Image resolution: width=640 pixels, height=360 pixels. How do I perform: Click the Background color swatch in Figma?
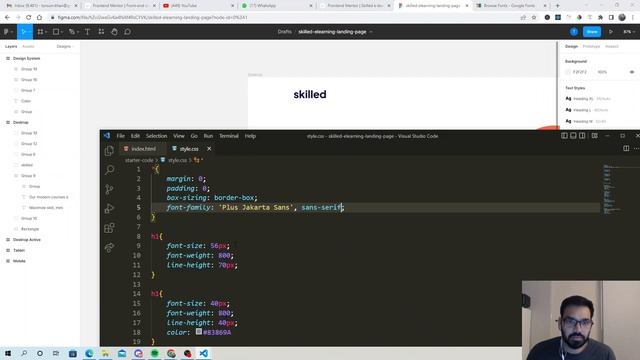coord(568,72)
